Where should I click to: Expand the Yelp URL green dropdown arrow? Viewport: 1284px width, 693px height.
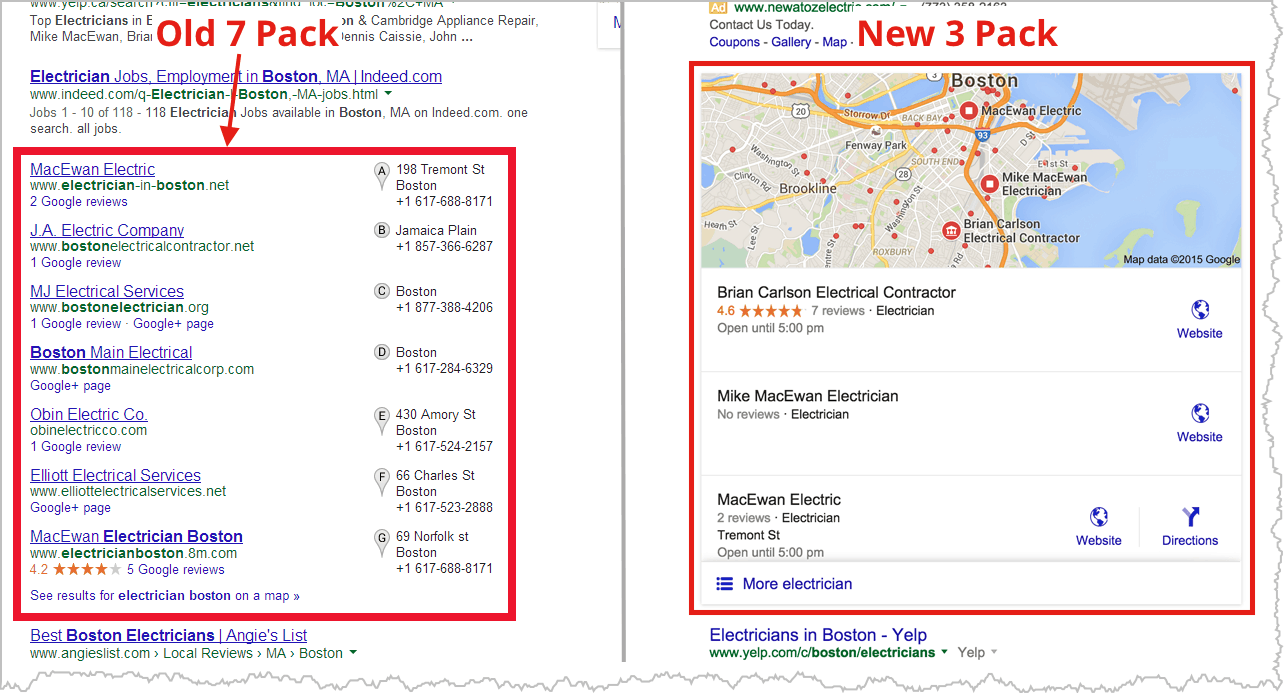point(944,652)
